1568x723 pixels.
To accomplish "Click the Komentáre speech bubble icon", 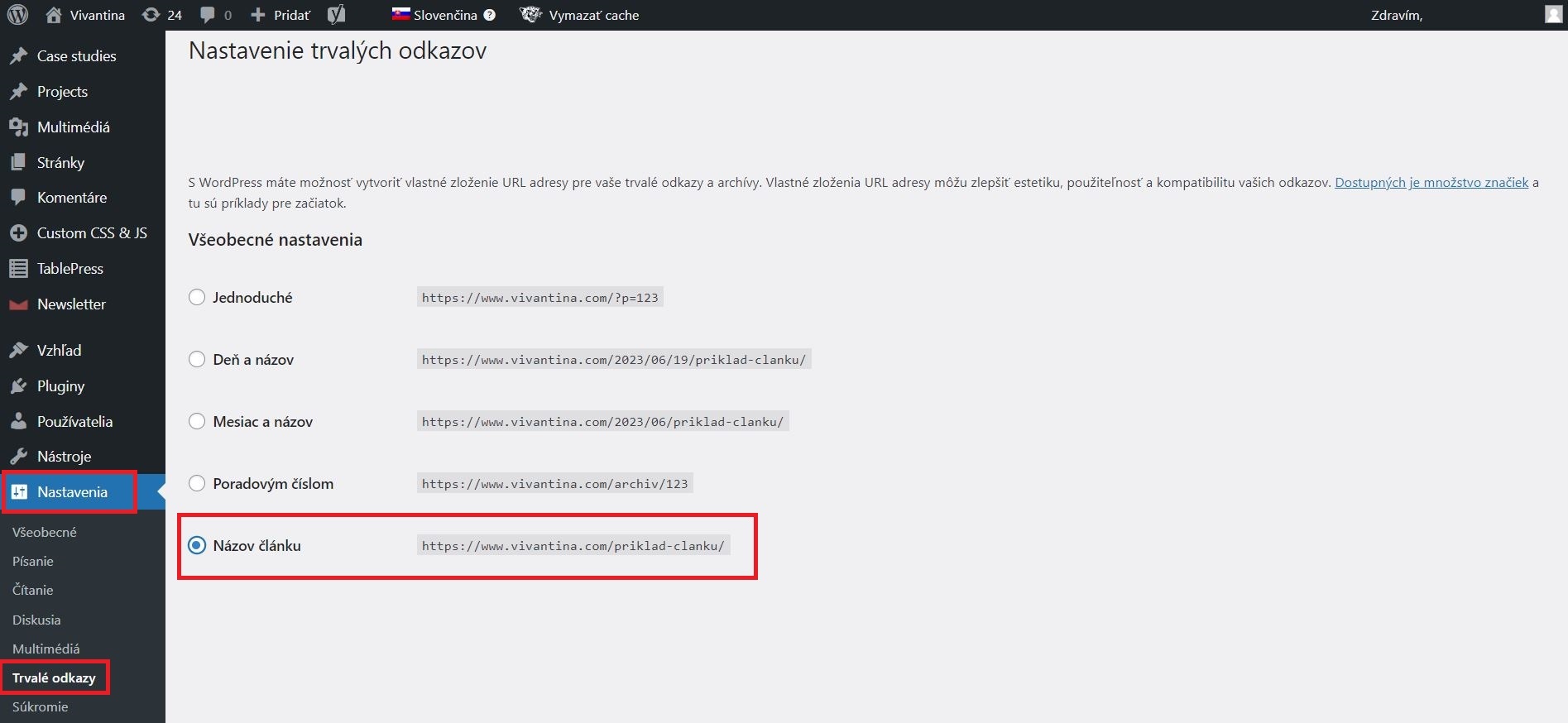I will pyautogui.click(x=18, y=198).
